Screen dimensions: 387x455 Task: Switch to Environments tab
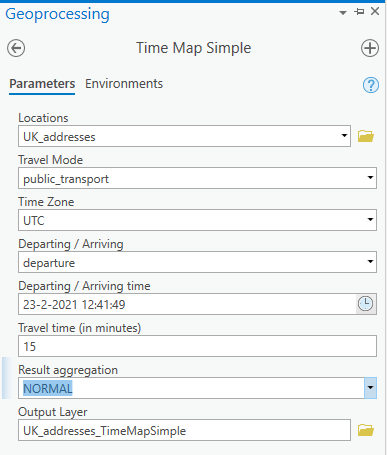point(124,84)
